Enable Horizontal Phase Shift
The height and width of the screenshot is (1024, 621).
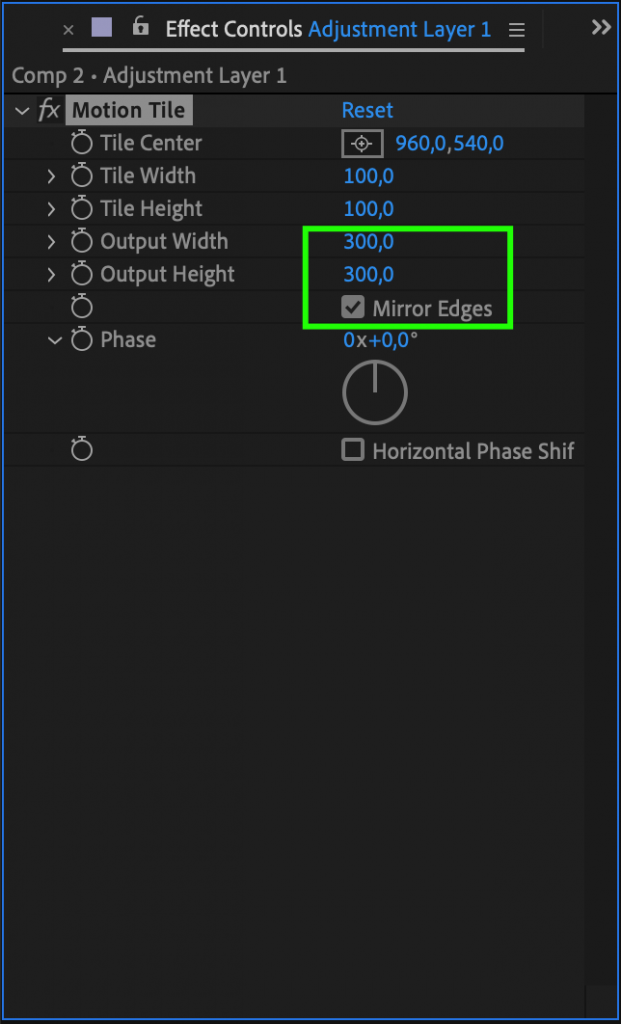(352, 450)
